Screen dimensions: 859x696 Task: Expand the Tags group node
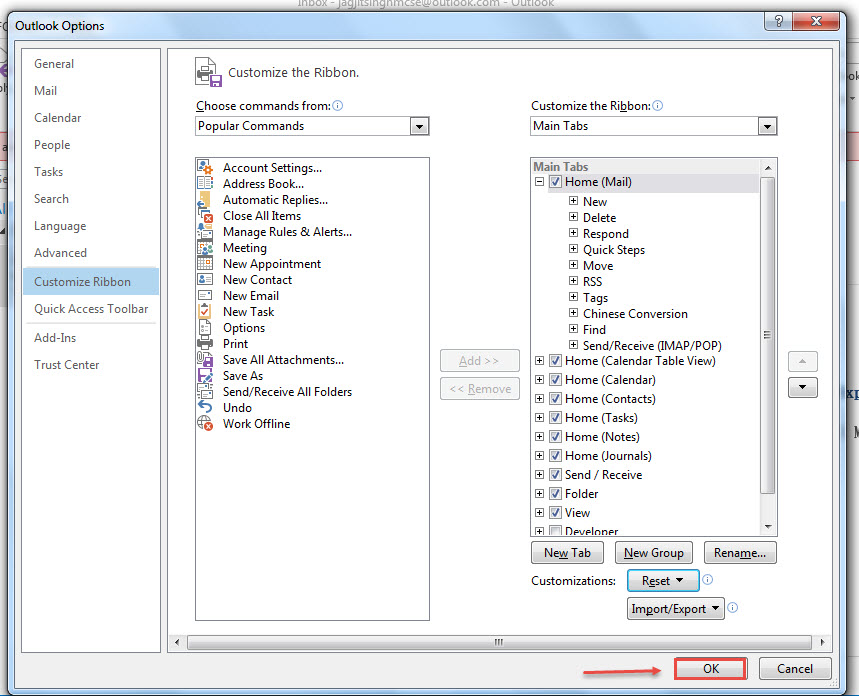coord(573,296)
